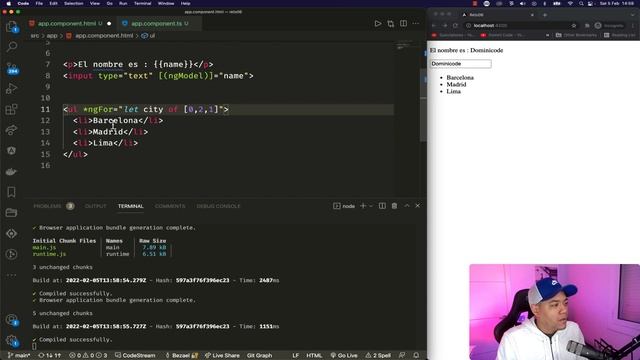The width and height of the screenshot is (640, 360).
Task: Open the Explorer view in the activity bar
Action: coord(12,27)
